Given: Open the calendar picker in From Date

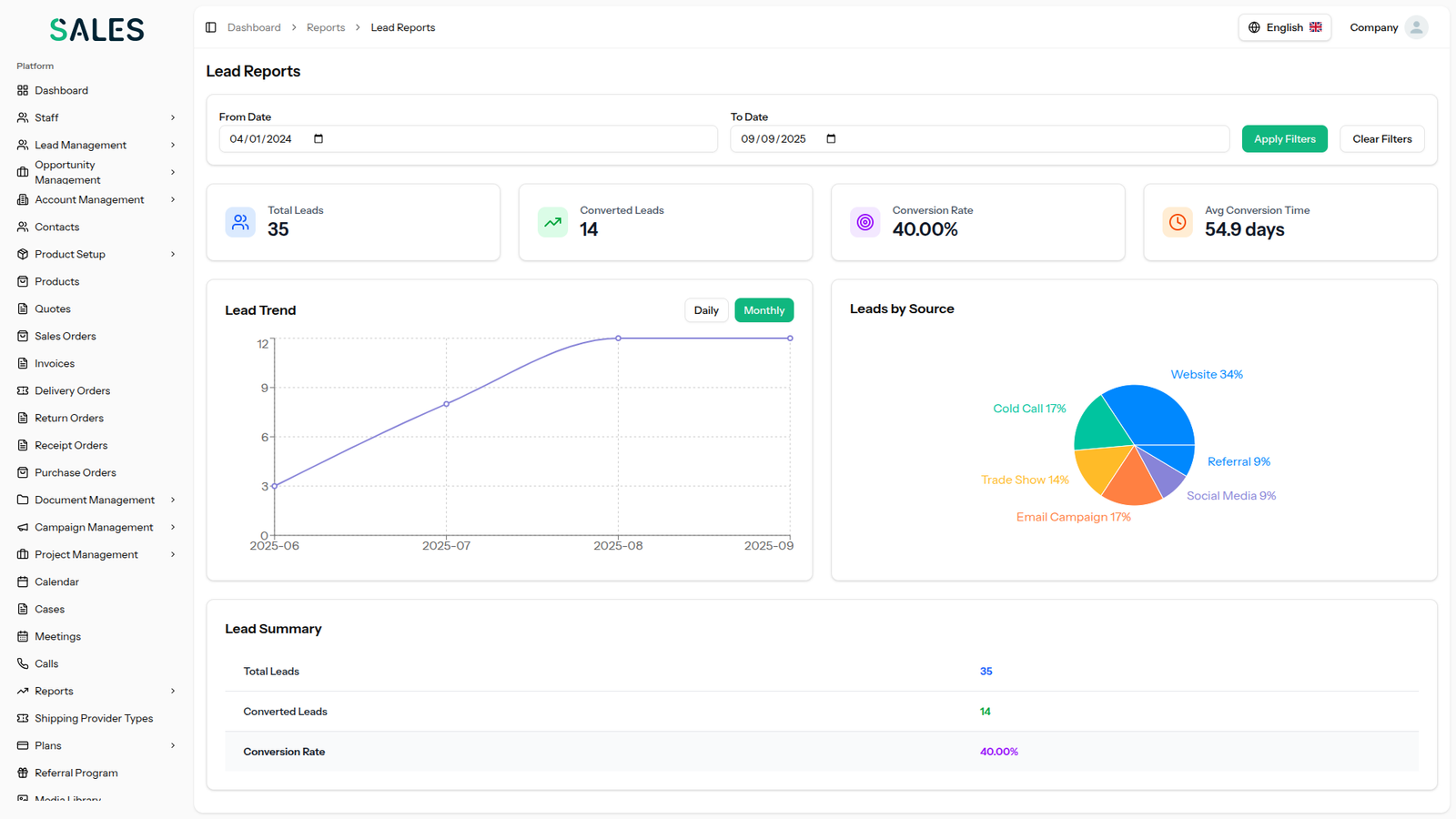Looking at the screenshot, I should point(318,139).
